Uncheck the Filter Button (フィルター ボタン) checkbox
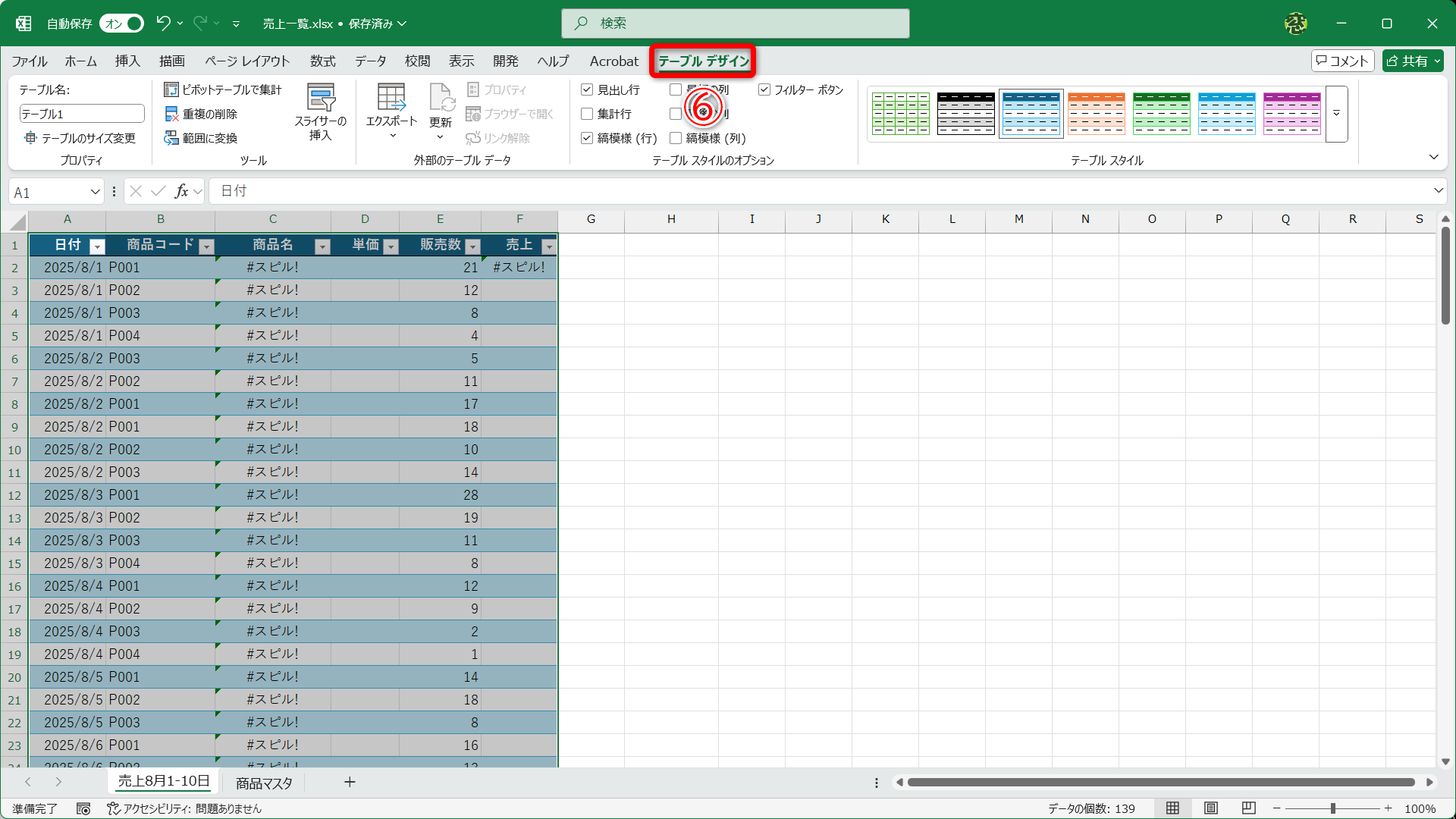Image resolution: width=1456 pixels, height=819 pixels. coord(764,89)
